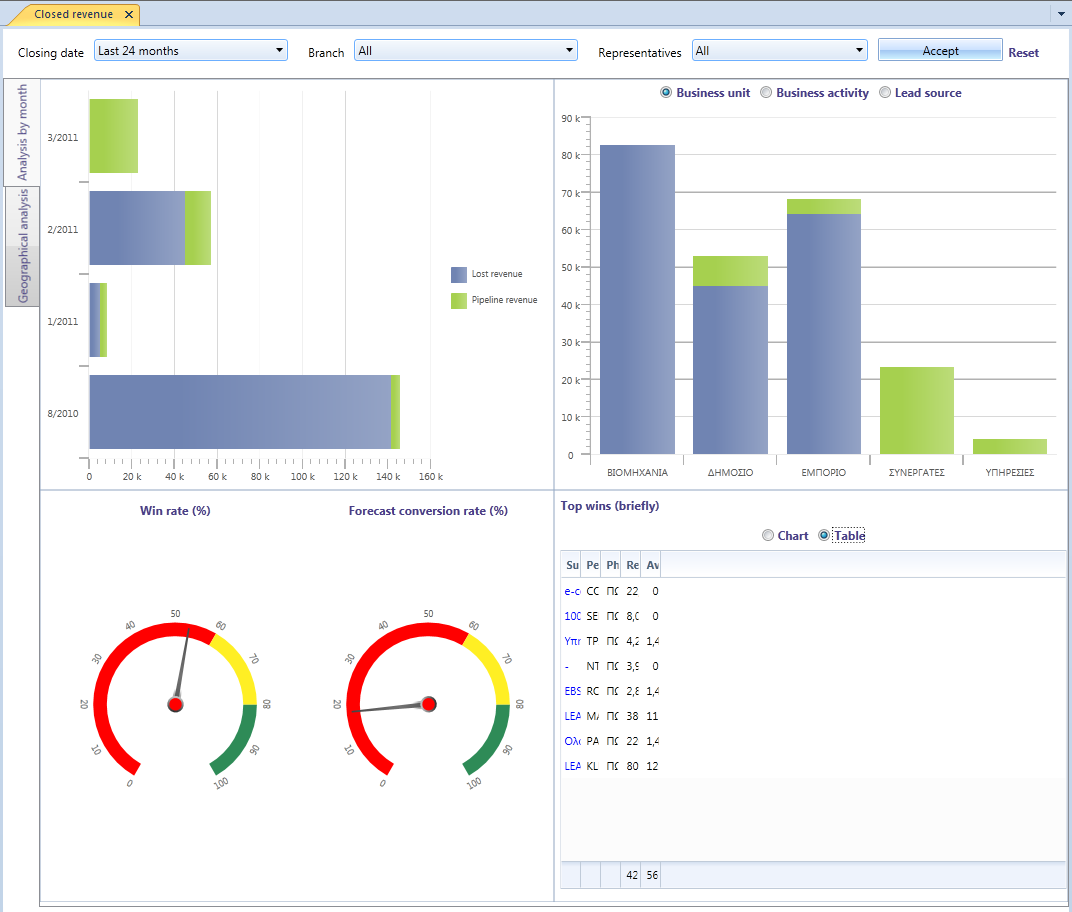1072x912 pixels.
Task: Click the ΒΙΟΜΗΧΑΝΙΑ bar in the chart
Action: [637, 299]
